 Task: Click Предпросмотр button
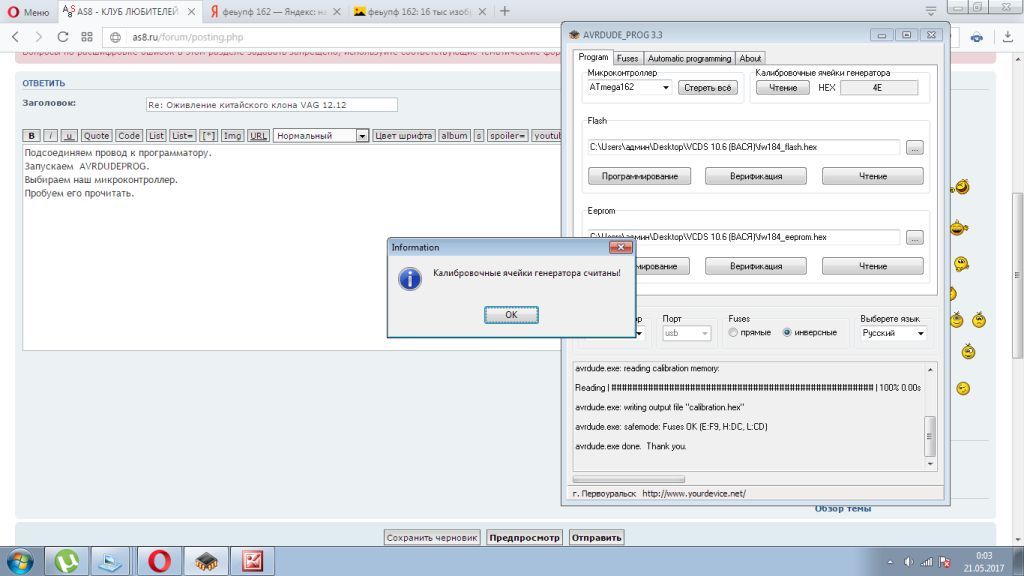click(x=524, y=537)
